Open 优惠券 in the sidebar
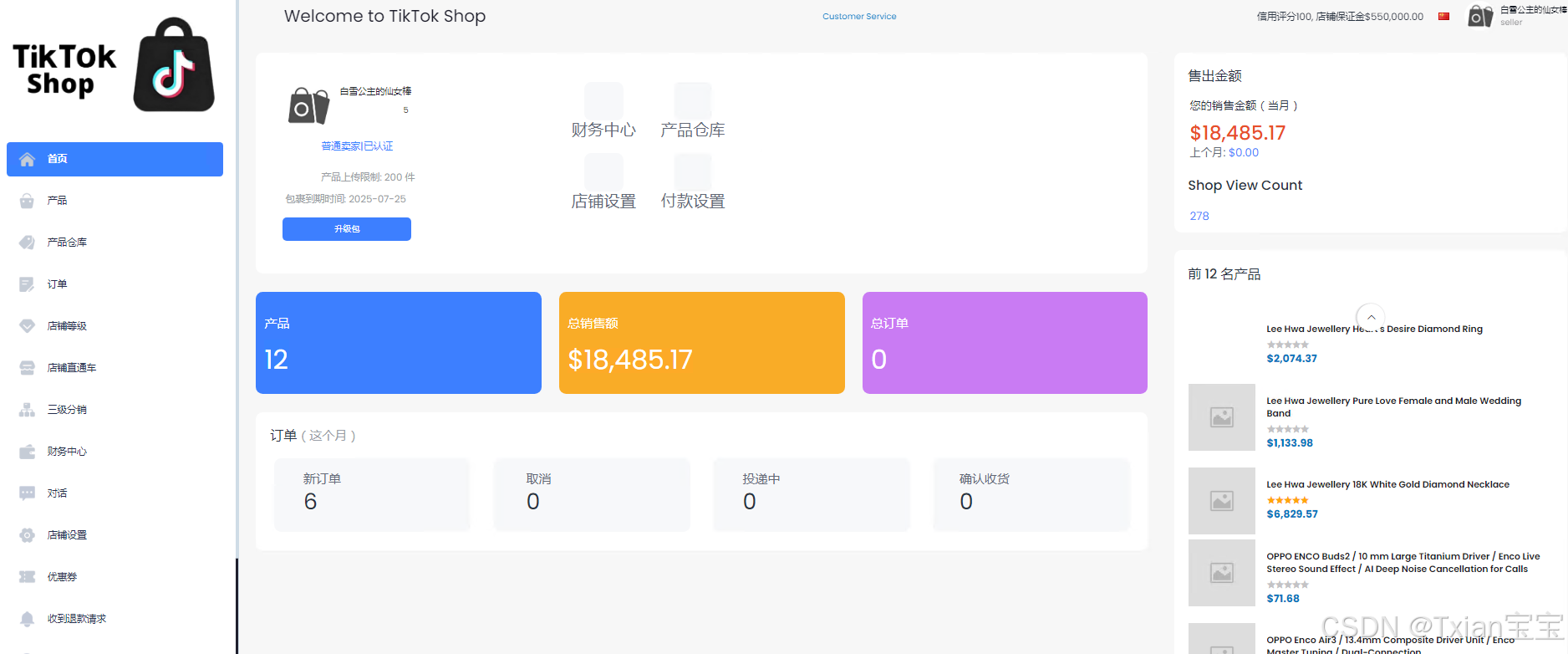 click(x=115, y=577)
